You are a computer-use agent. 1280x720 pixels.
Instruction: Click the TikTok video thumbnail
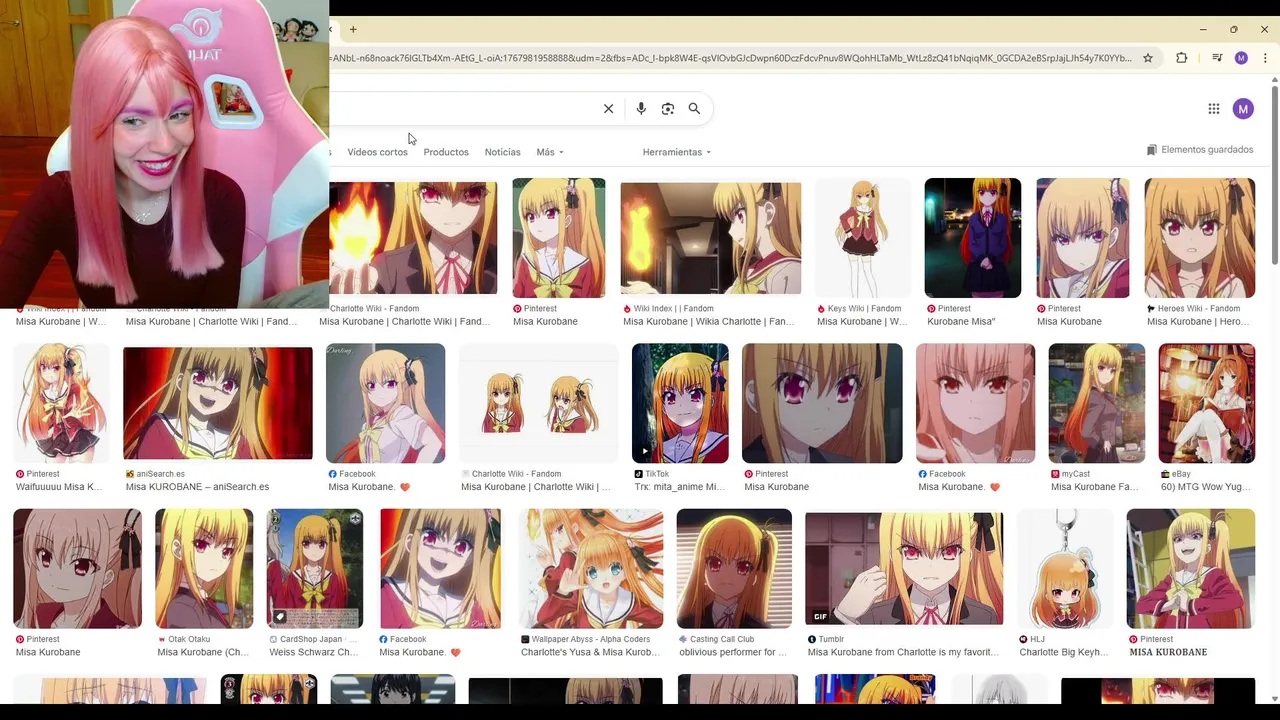680,403
